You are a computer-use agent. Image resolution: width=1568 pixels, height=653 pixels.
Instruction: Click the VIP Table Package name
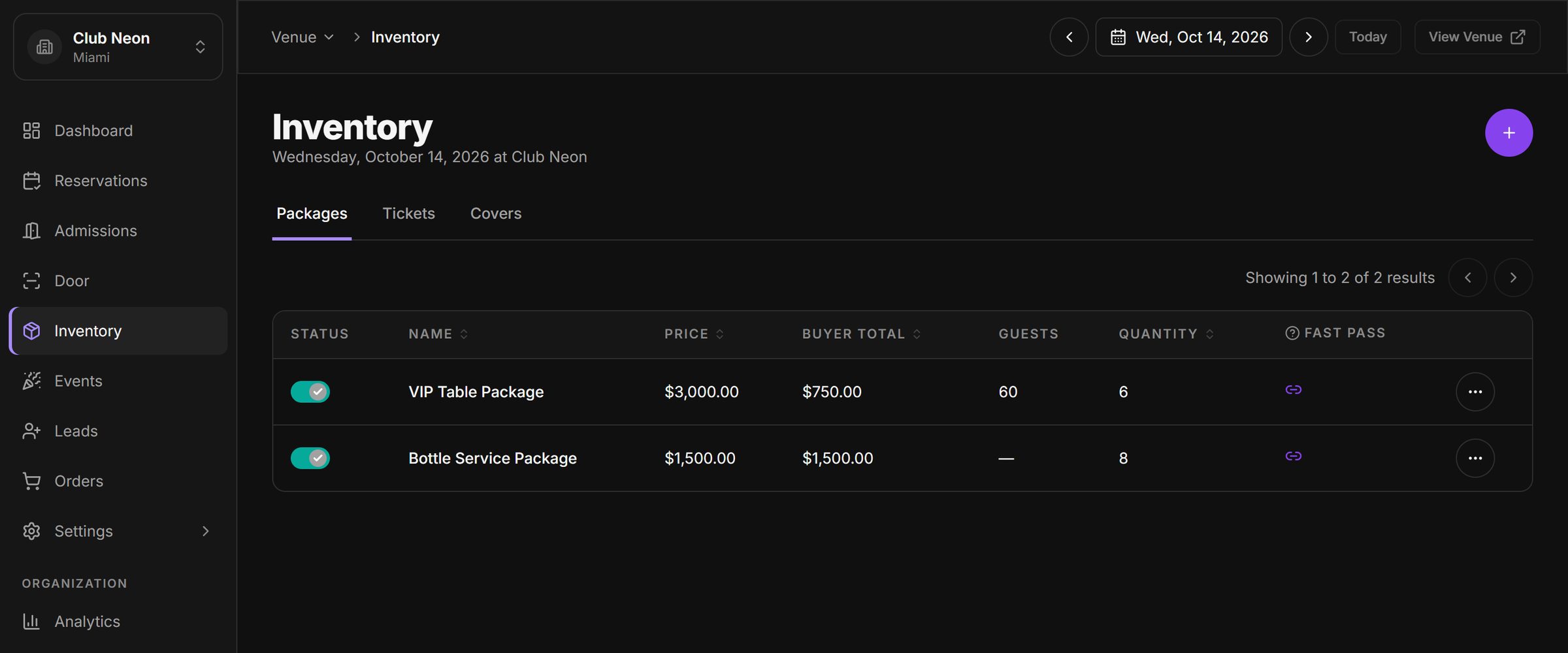coord(476,392)
